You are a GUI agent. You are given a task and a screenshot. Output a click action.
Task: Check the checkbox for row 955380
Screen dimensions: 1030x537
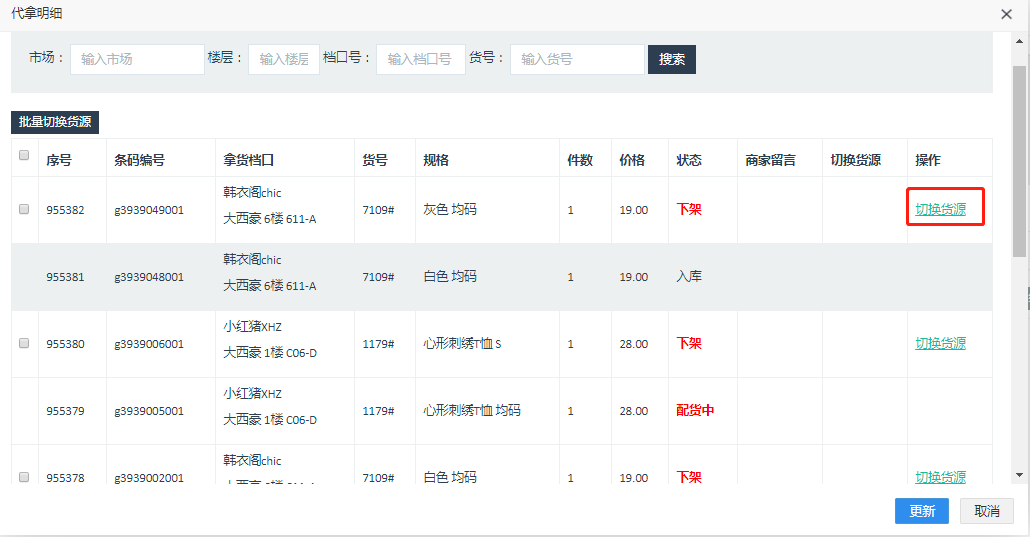click(24, 343)
